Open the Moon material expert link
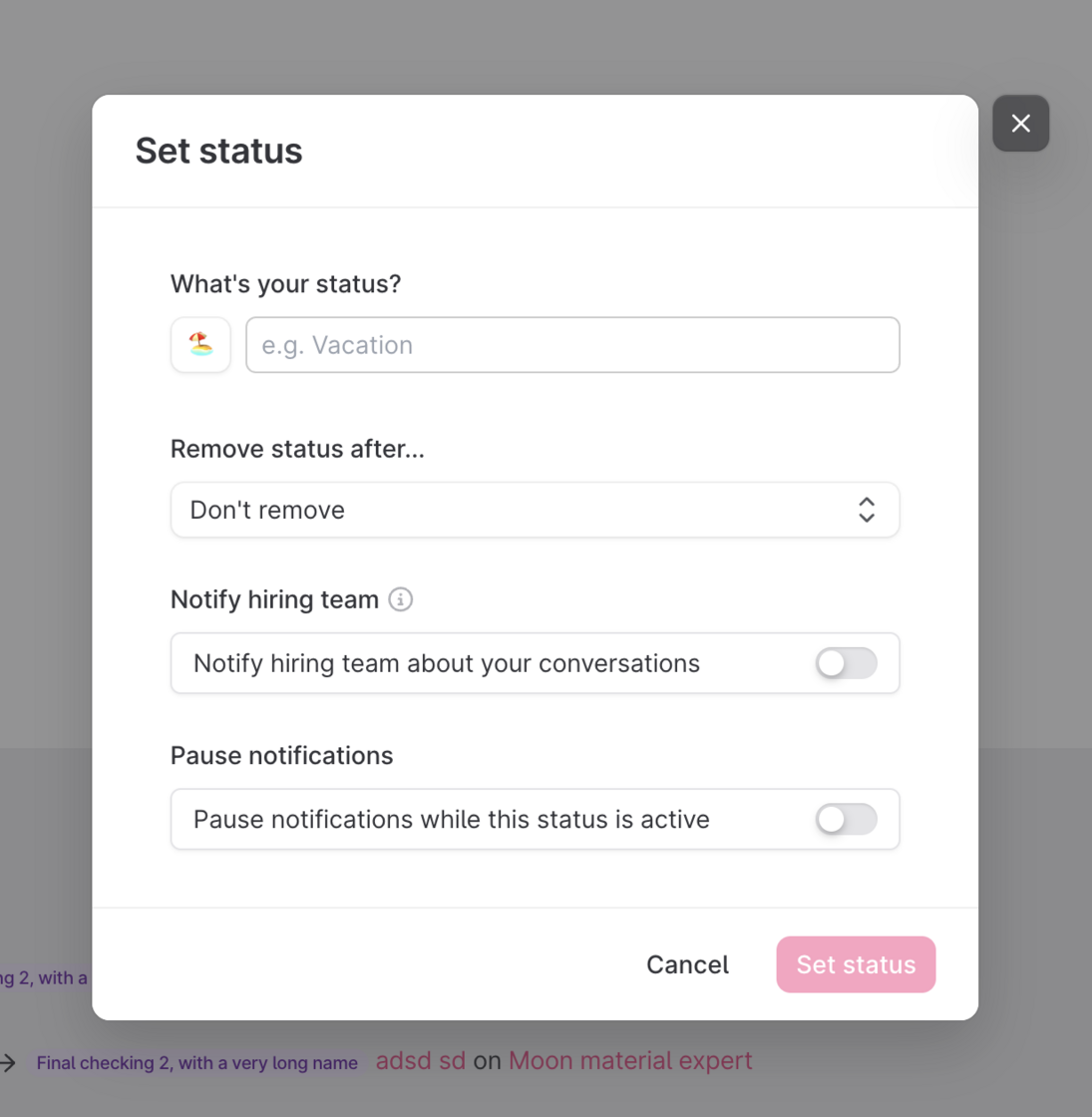This screenshot has width=1092, height=1117. [630, 1061]
